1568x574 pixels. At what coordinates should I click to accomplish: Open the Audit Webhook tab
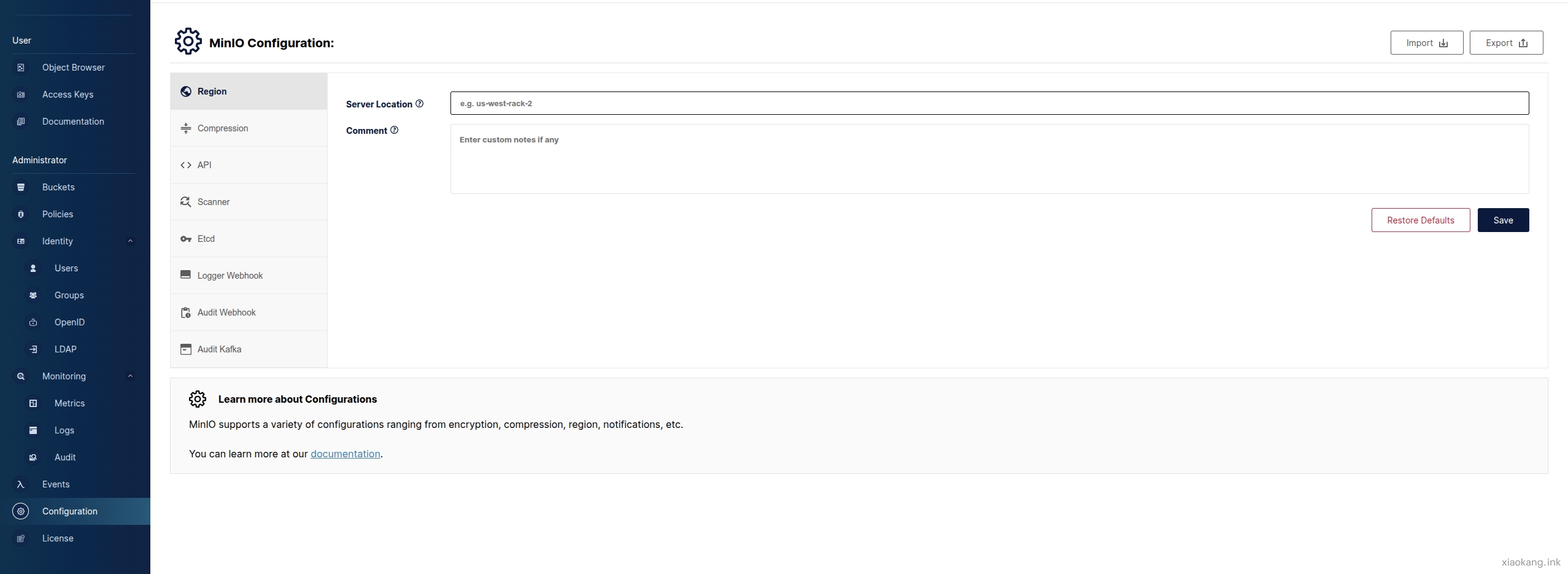tap(249, 312)
